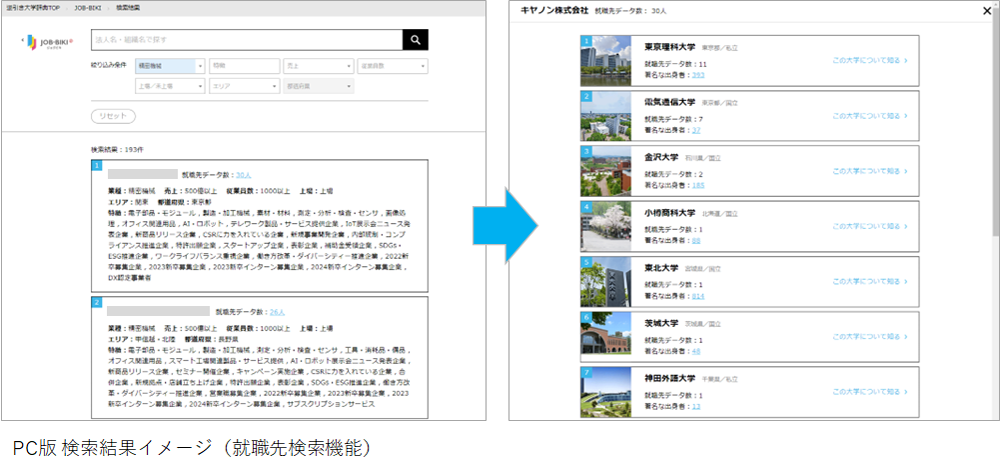Click the 東京理科大学 campus thumbnail

[x=606, y=61]
